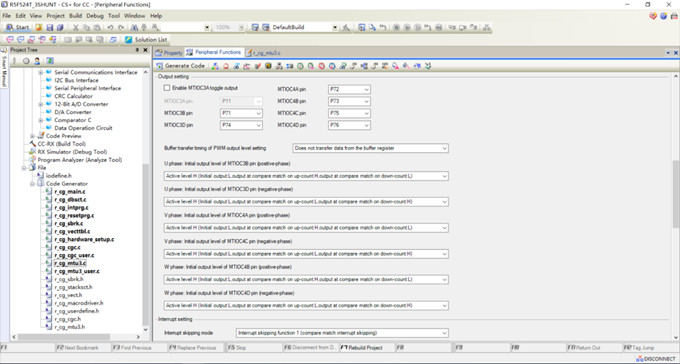
Task: Open the buffer transfer timing dropdown
Action: click(371, 148)
